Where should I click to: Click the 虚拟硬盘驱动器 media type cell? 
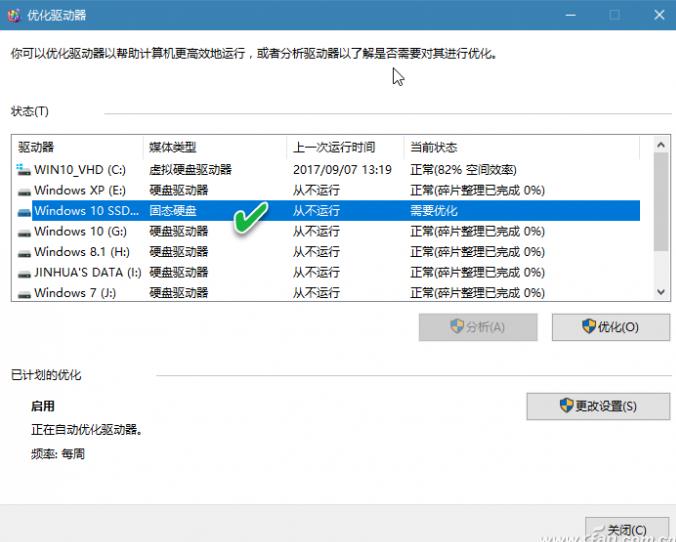191,169
